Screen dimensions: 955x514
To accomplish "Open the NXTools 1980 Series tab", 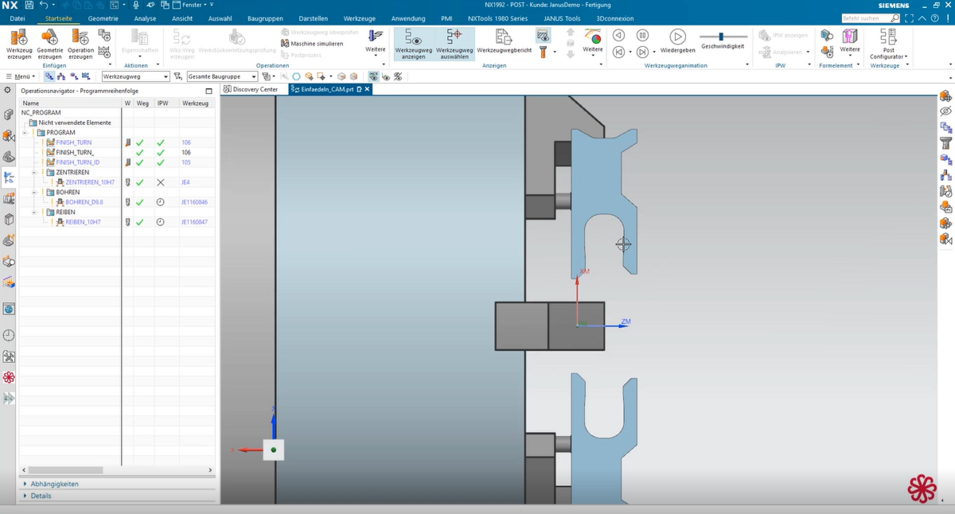I will 498,19.
